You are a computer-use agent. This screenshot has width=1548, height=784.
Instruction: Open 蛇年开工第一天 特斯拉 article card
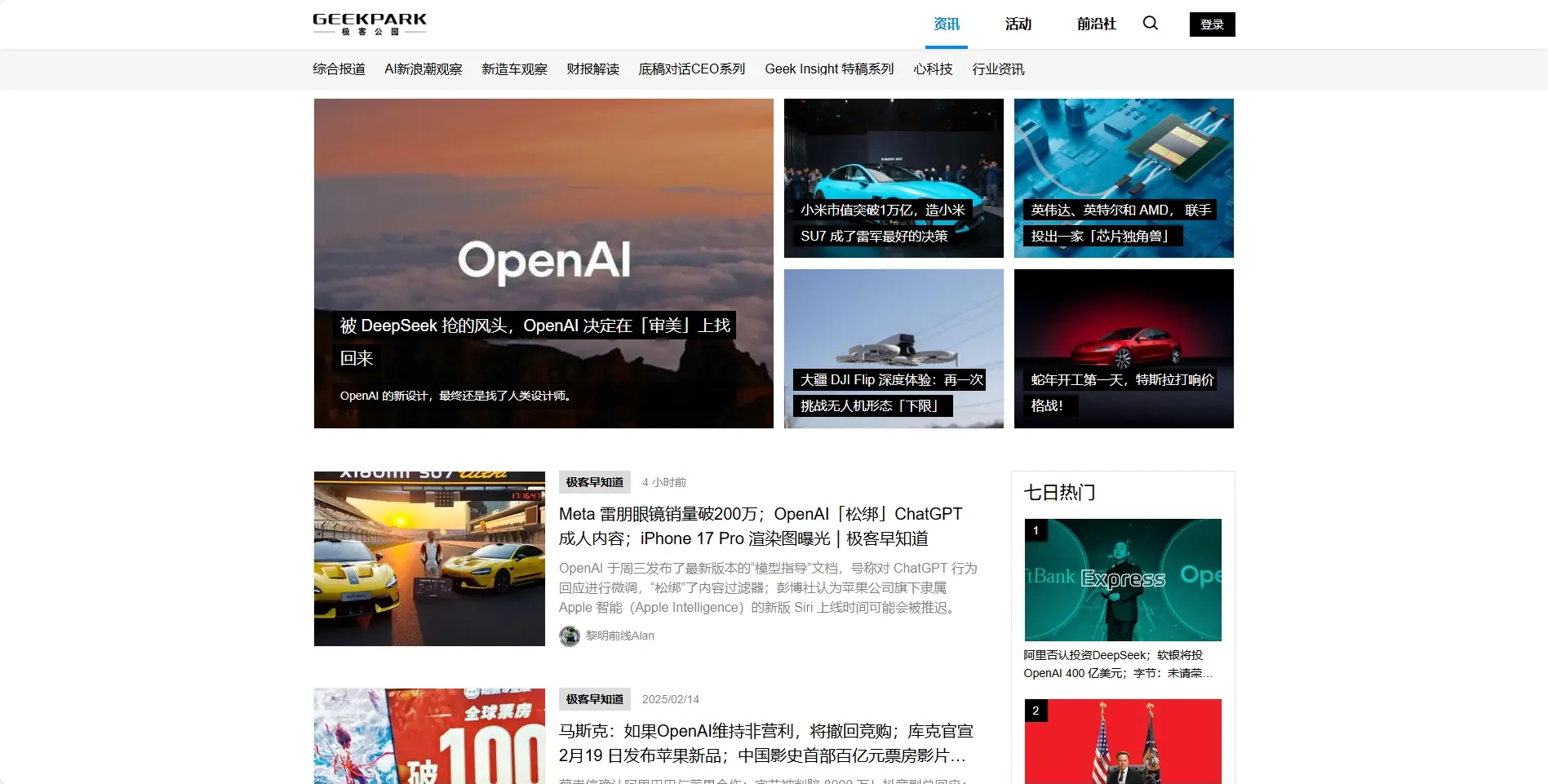pos(1124,348)
